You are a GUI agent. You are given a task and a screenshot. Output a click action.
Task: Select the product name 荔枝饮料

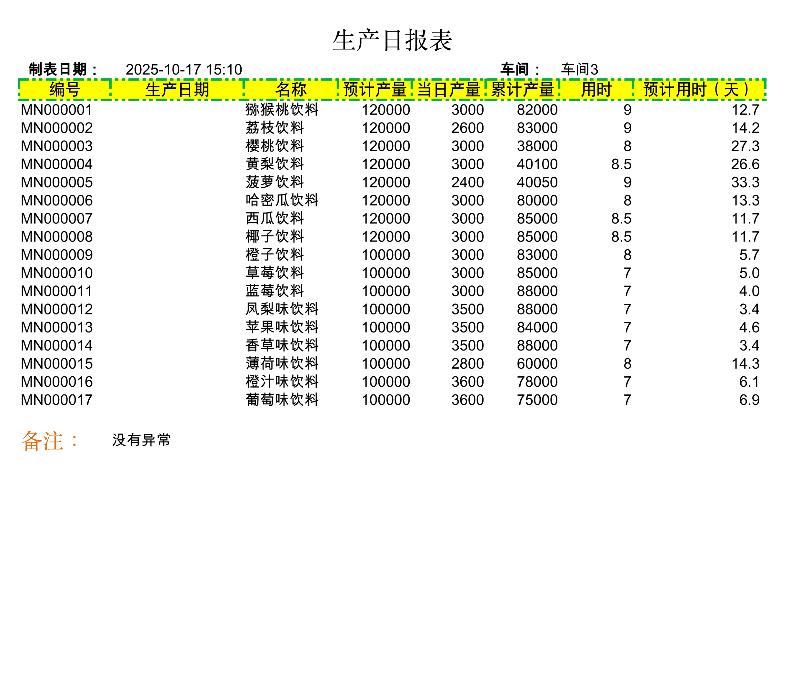(274, 128)
